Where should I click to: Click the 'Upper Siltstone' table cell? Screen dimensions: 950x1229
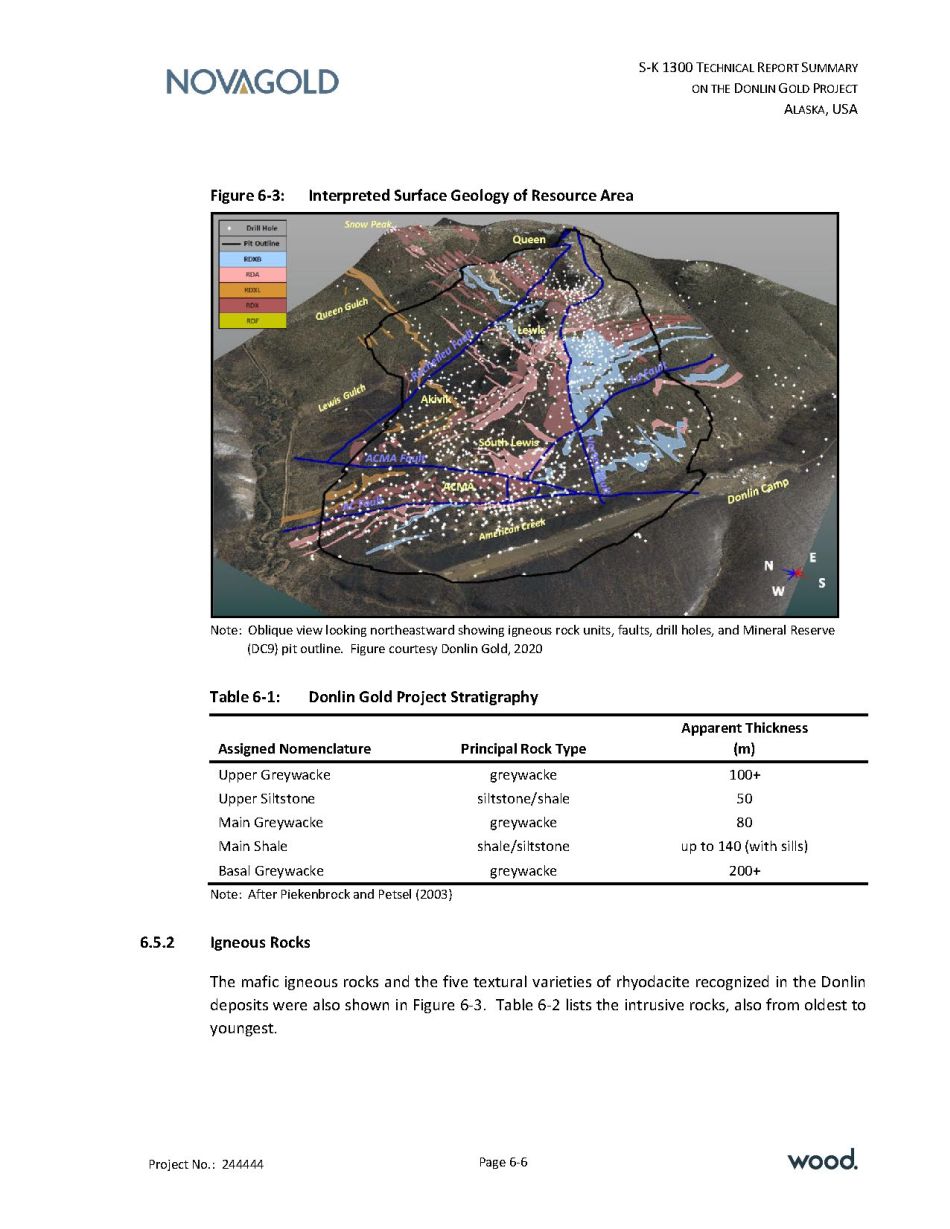[266, 799]
